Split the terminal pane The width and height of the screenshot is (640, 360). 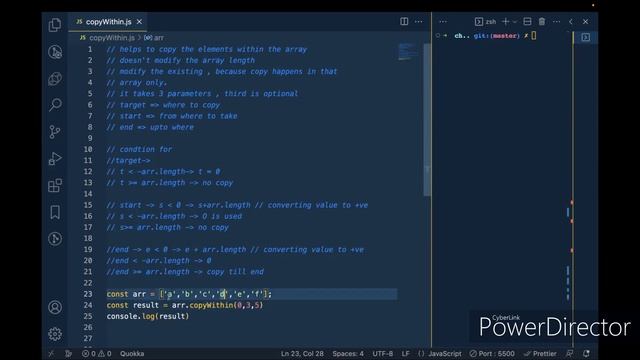527,21
